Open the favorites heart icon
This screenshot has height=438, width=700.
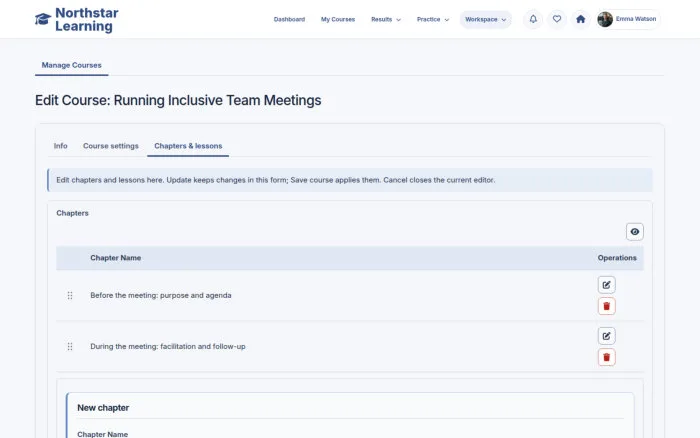[557, 19]
